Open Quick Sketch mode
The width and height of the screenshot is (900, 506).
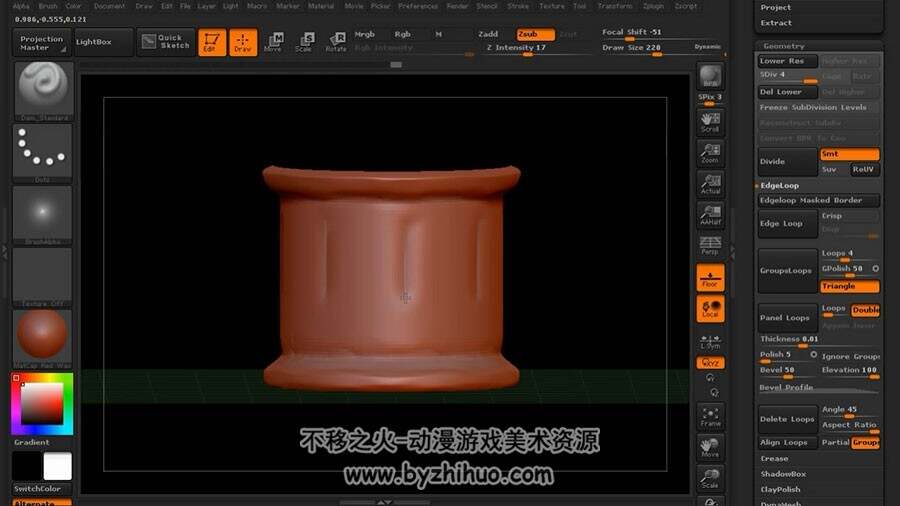(166, 41)
